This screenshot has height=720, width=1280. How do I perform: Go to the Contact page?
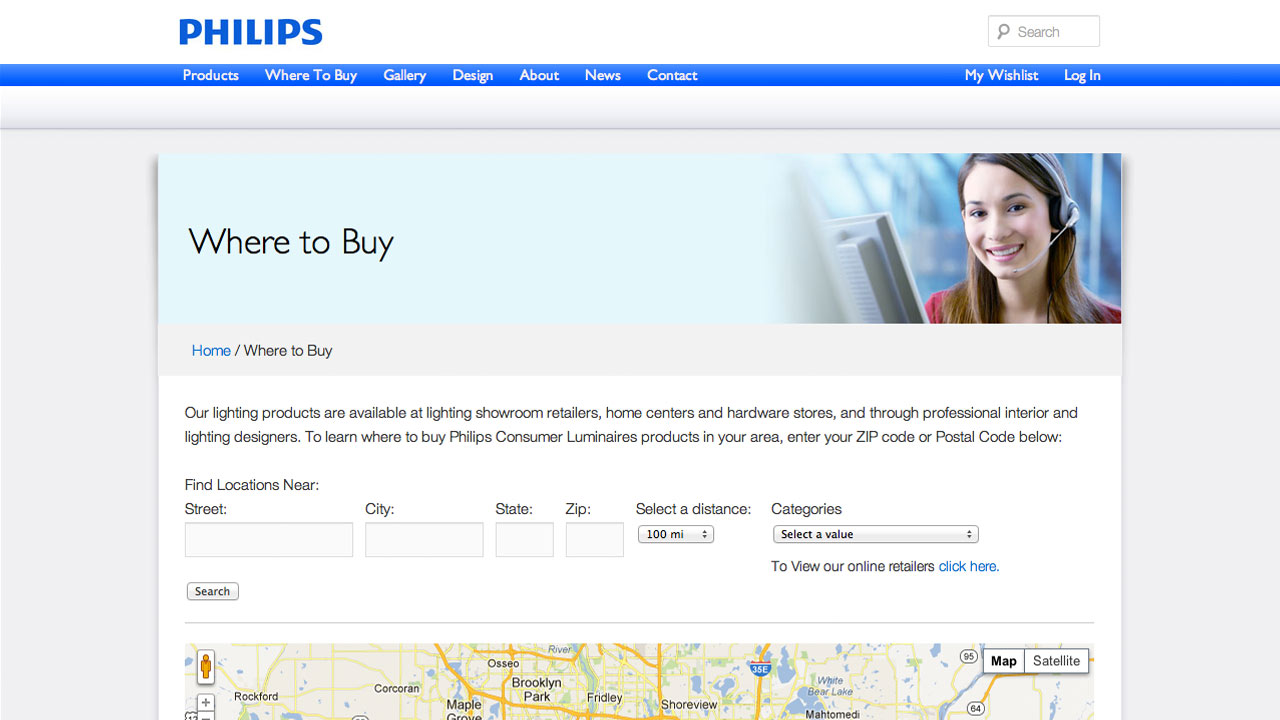pos(672,75)
